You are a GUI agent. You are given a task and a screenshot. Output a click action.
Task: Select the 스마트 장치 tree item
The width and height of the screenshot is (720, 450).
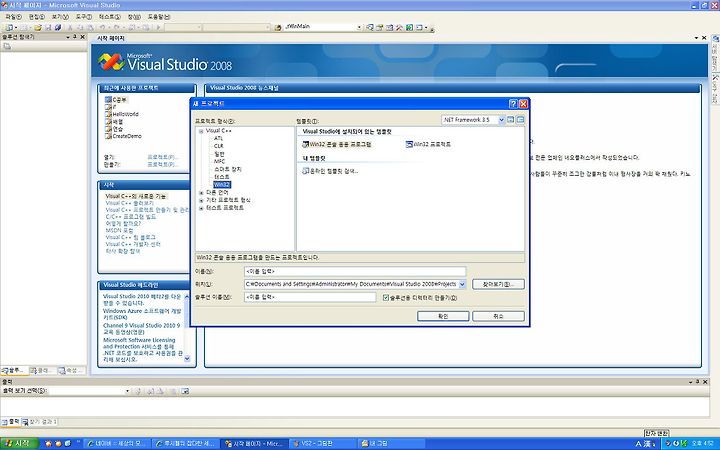(x=228, y=169)
